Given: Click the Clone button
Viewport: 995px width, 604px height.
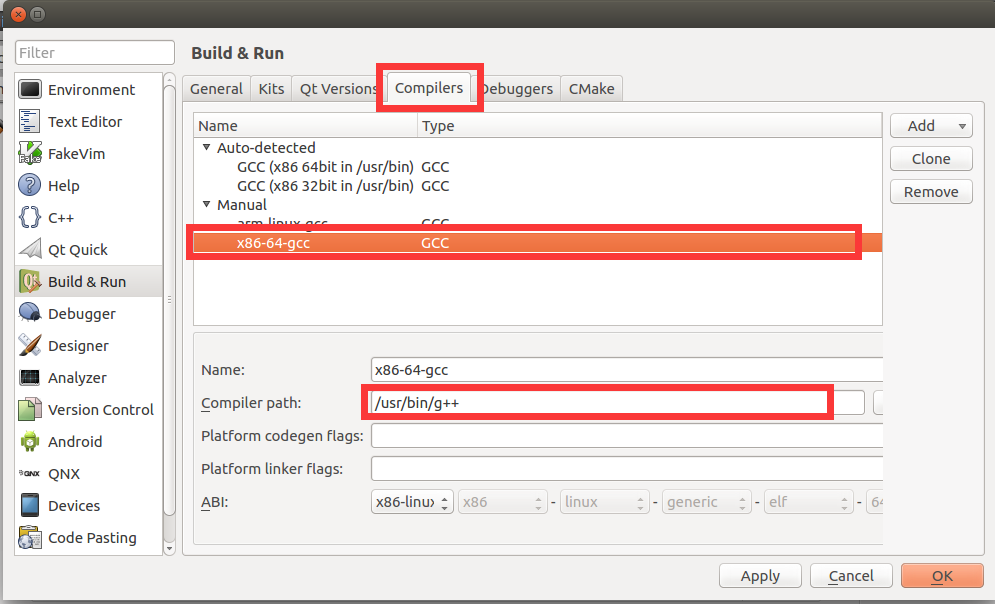Looking at the screenshot, I should click(x=931, y=158).
